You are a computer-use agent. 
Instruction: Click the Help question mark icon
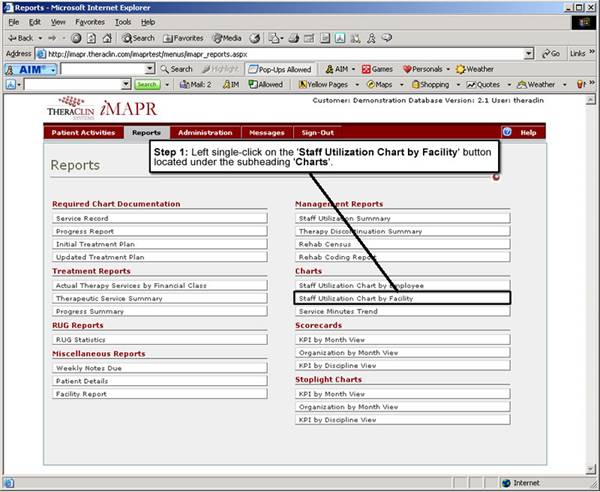pyautogui.click(x=507, y=132)
